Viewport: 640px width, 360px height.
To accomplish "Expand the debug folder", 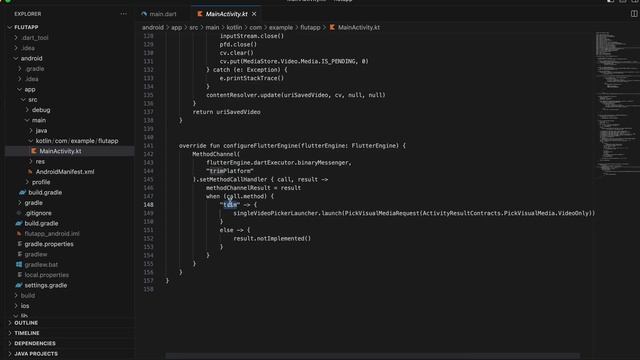I will coord(27,110).
